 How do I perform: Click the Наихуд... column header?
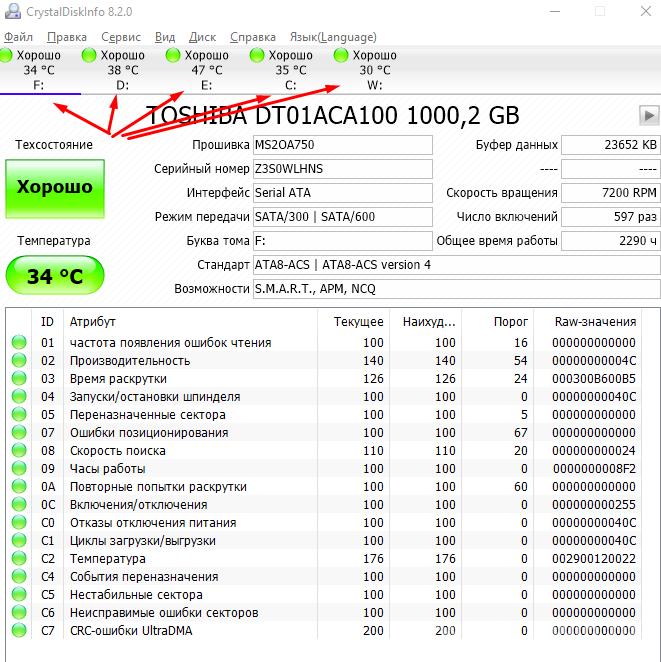[425, 322]
